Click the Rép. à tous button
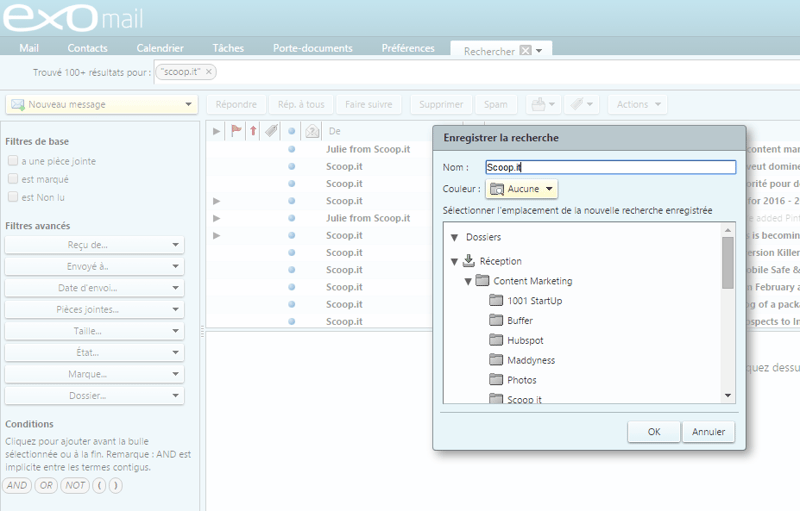The width and height of the screenshot is (800, 511). [301, 104]
